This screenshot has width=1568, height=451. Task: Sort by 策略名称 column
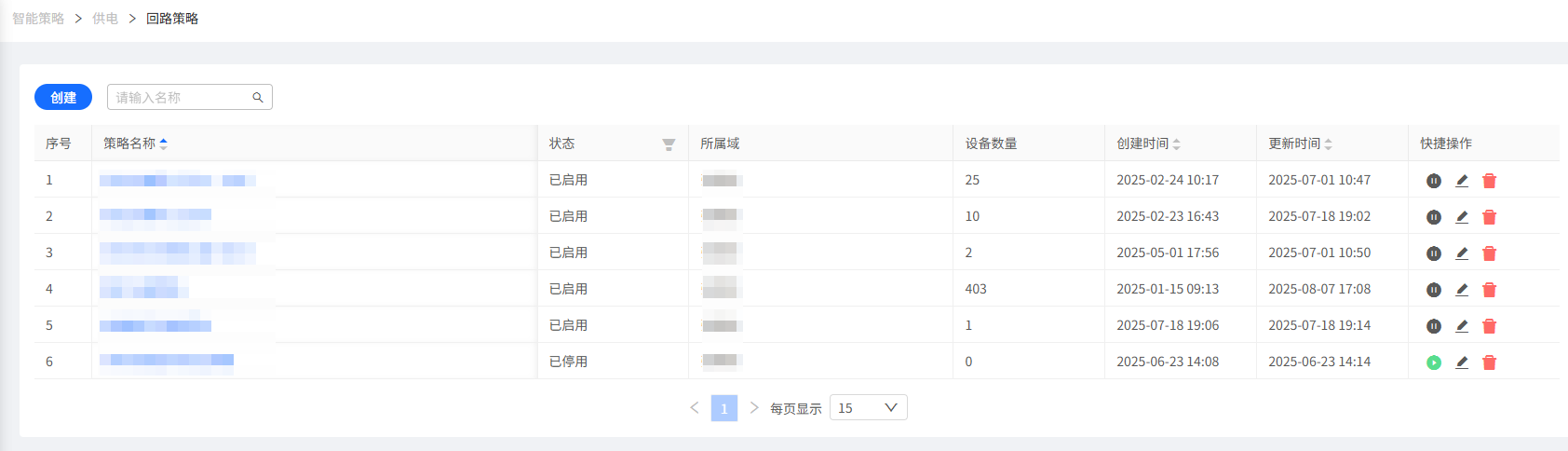coord(164,143)
